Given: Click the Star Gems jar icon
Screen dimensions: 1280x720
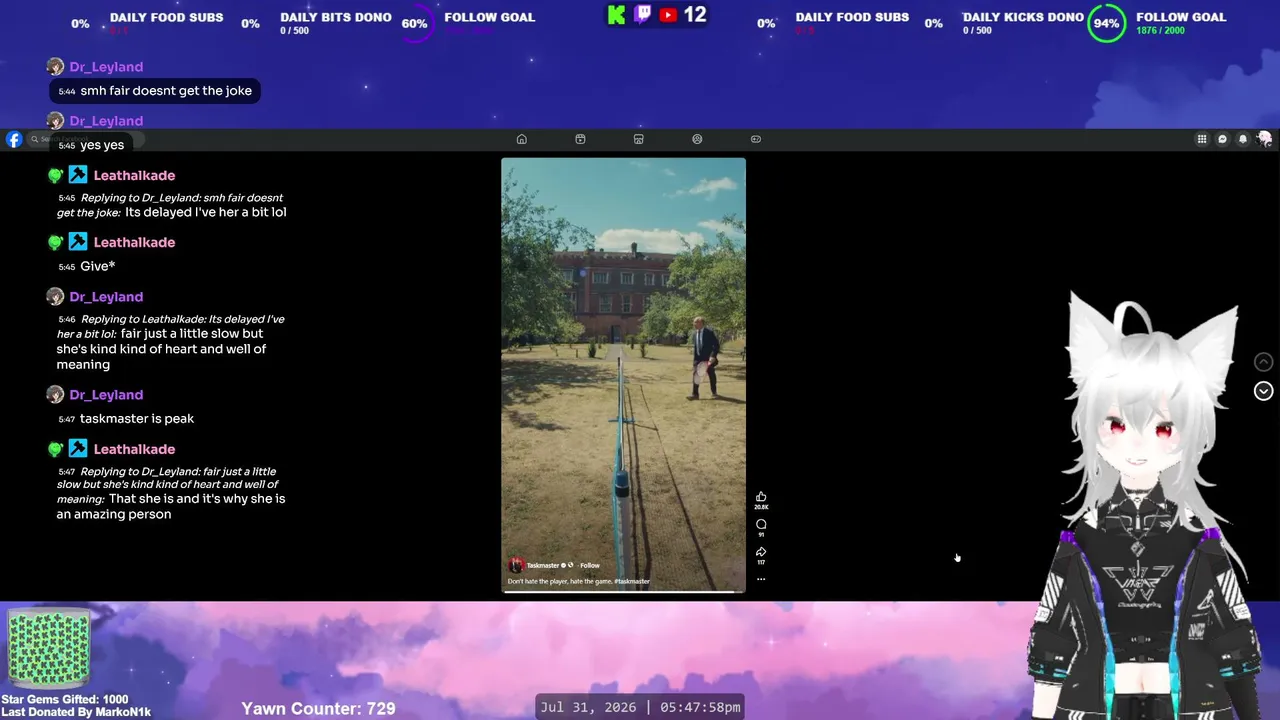Looking at the screenshot, I should click(49, 648).
